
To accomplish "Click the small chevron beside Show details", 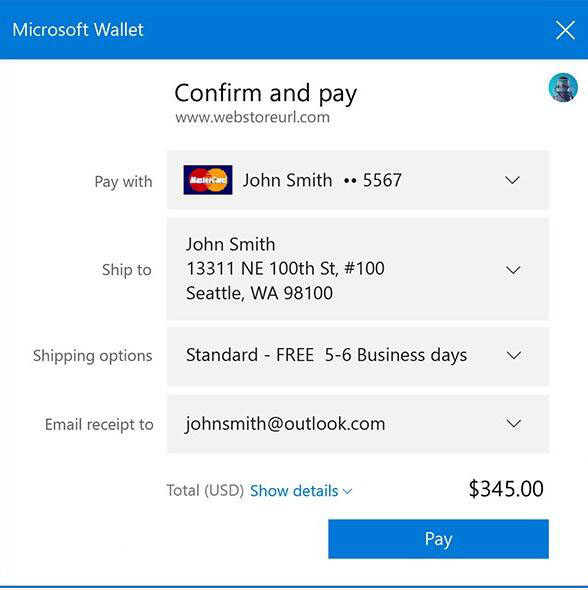I will (347, 491).
